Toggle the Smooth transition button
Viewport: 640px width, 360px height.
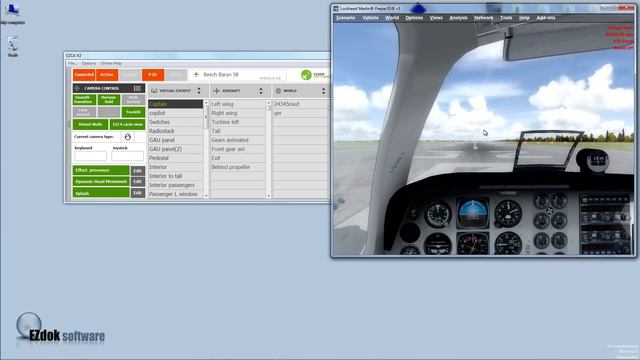(x=84, y=100)
